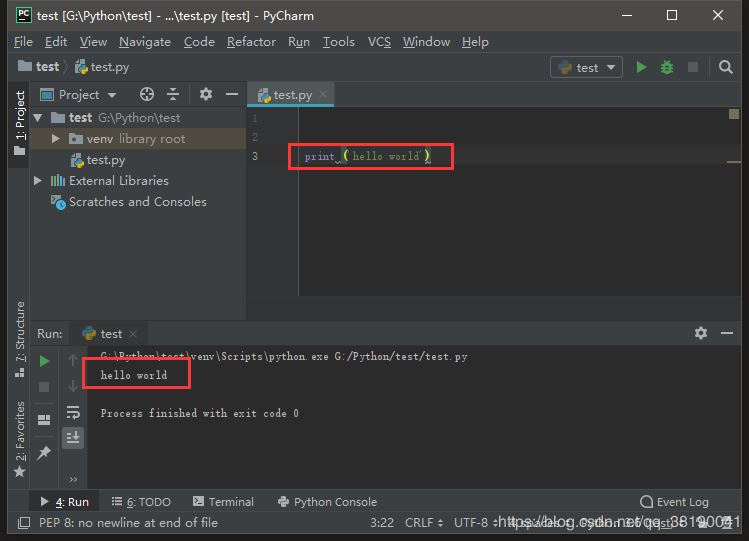Start debugging with the green bug icon
749x541 pixels.
pos(666,67)
